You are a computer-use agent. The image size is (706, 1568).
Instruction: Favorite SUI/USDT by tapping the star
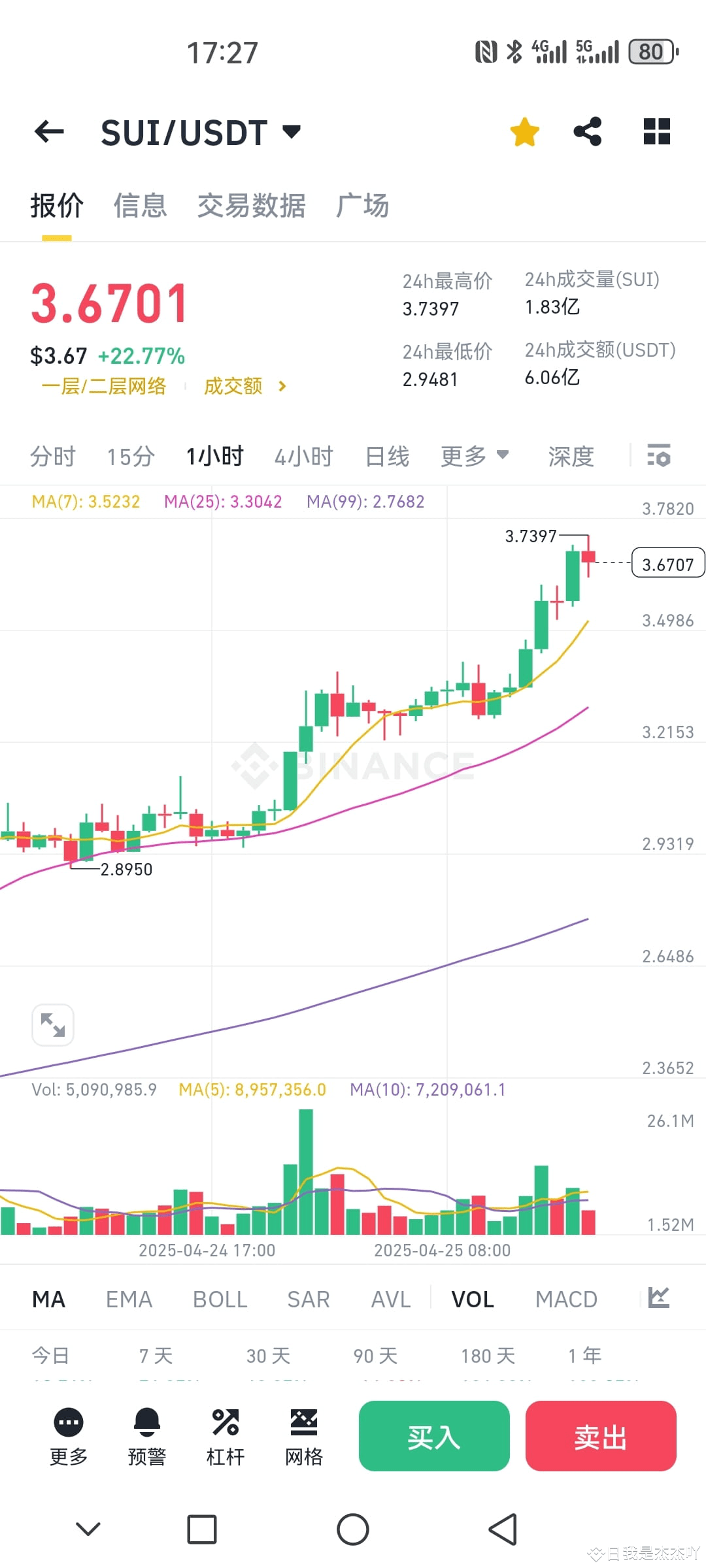coord(524,131)
